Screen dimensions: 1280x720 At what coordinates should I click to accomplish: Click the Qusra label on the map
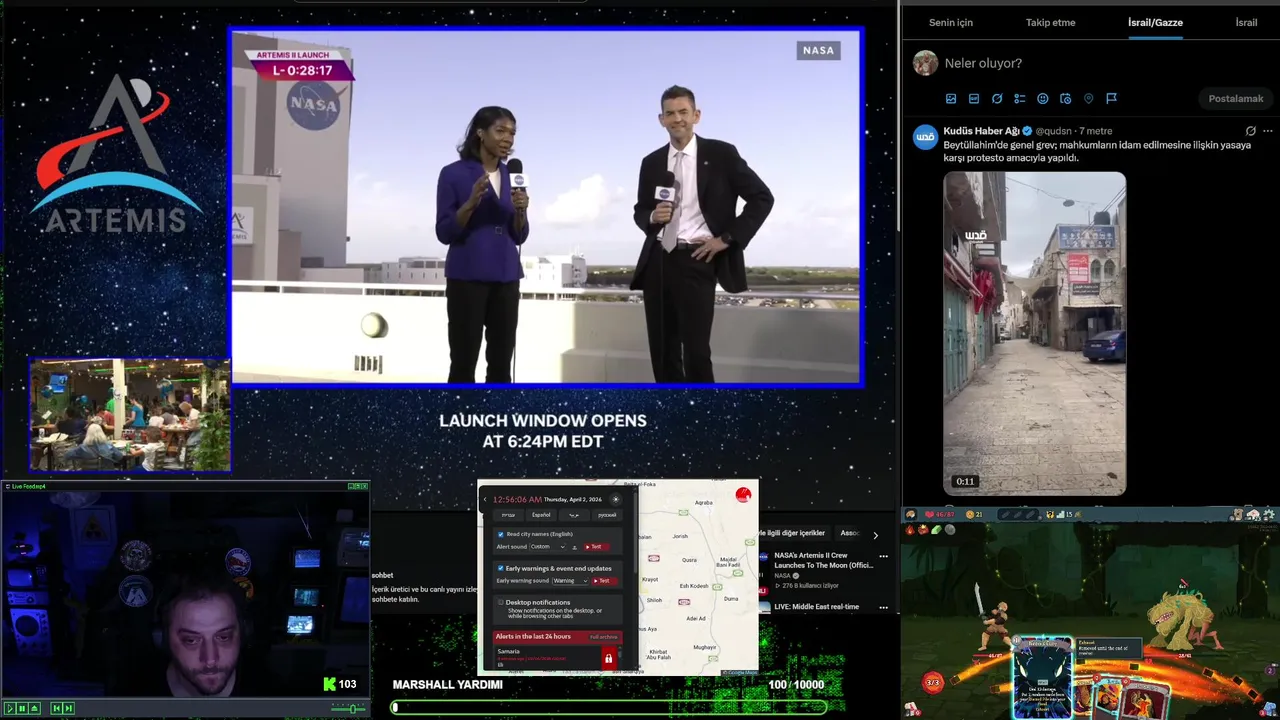click(689, 560)
